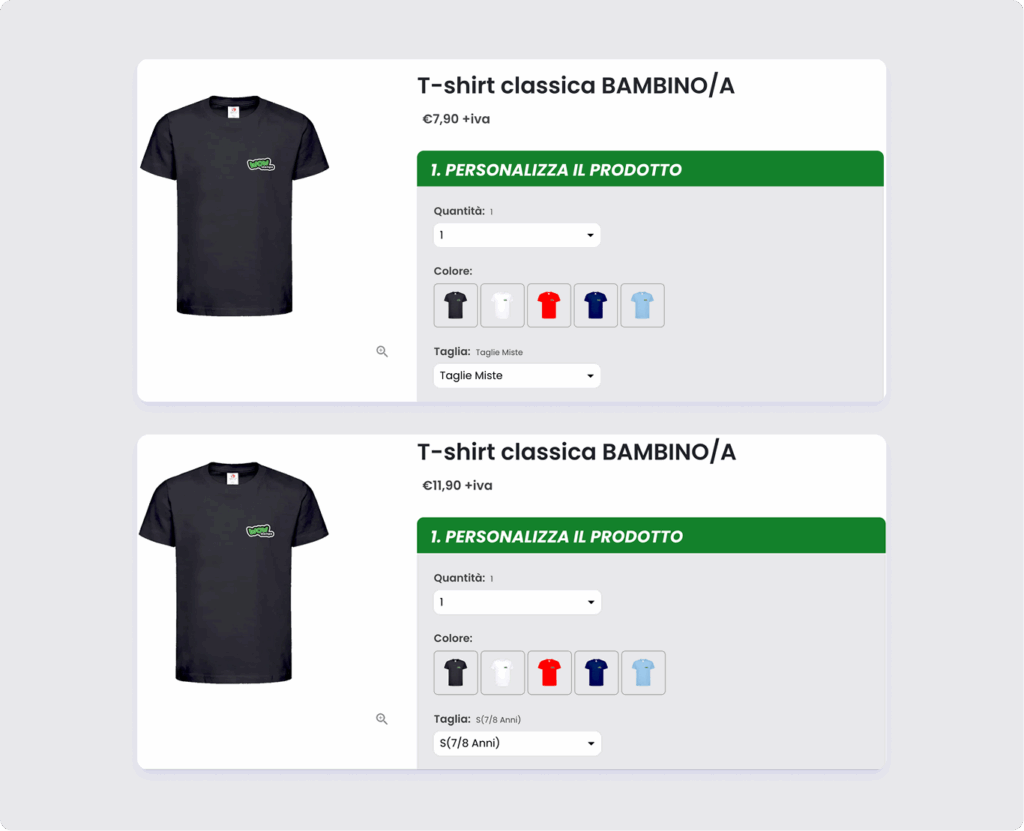Open the Taglie Miste size dropdown
This screenshot has width=1024, height=831.
point(517,376)
